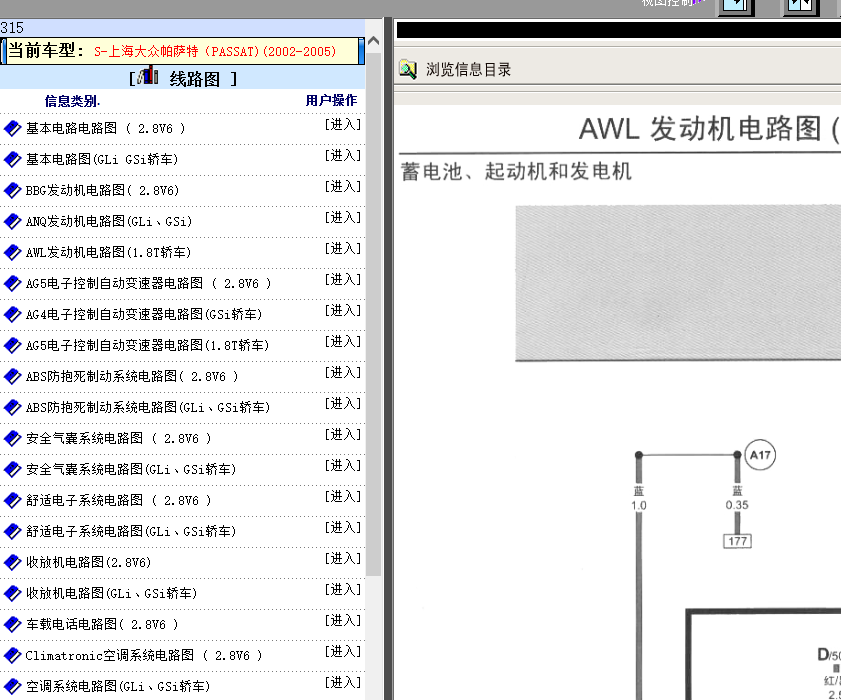
Task: Click book icon beside ABS电路图(GLi、GSi轿车)
Action: click(12, 408)
